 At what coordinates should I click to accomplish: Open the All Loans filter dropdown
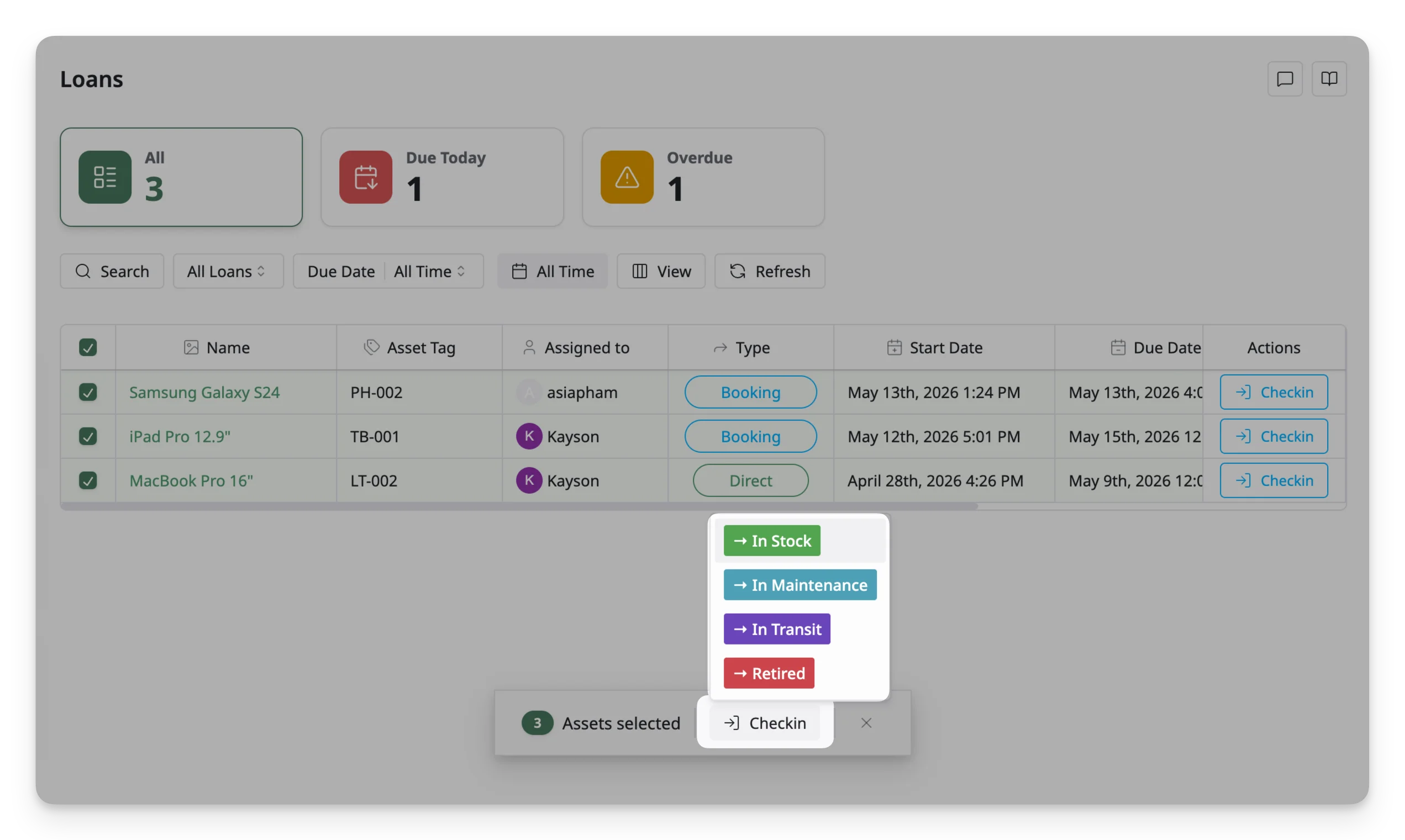[228, 271]
